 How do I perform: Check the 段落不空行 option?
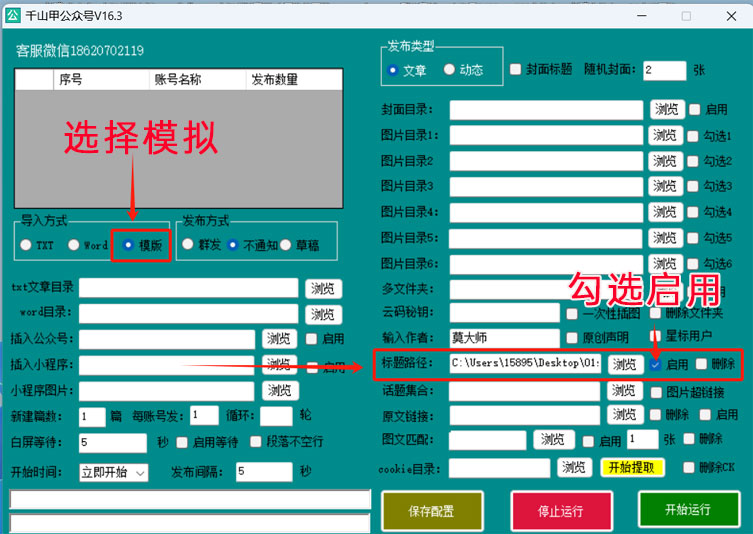pyautogui.click(x=256, y=442)
